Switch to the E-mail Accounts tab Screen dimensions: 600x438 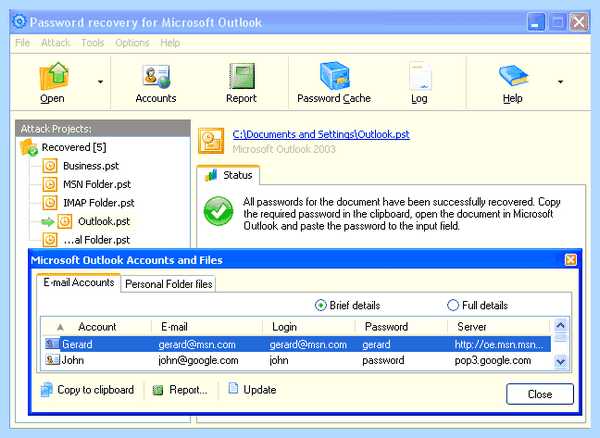[x=79, y=282]
